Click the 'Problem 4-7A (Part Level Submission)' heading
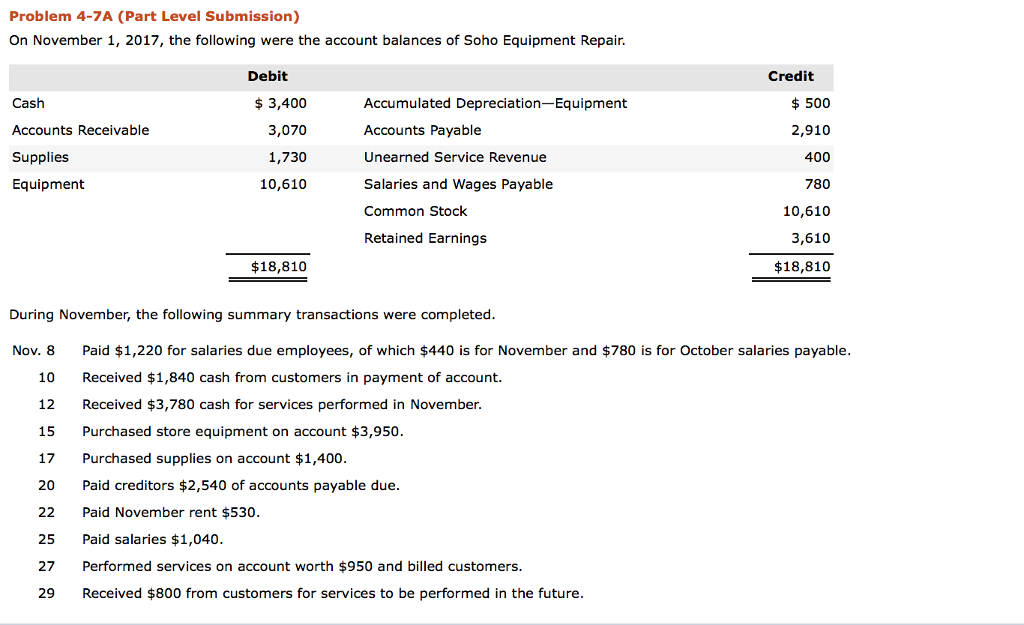 [154, 16]
